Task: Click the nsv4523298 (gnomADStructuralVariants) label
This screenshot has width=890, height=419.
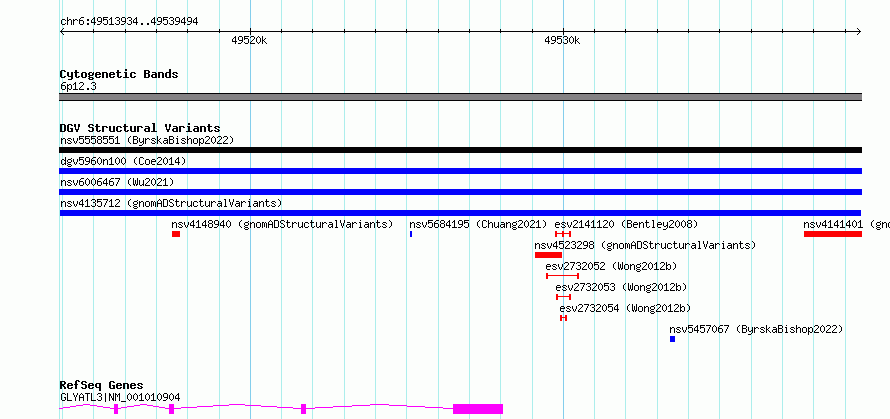Action: coord(645,245)
